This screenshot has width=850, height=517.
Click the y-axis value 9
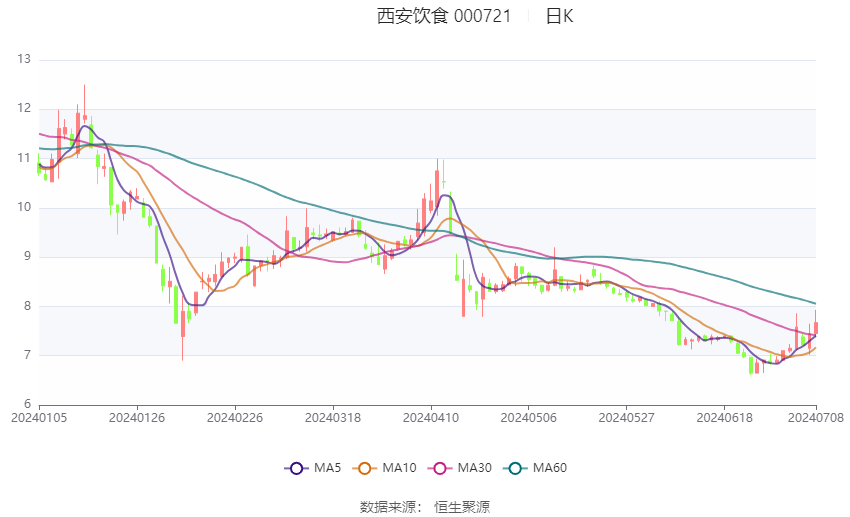click(x=27, y=256)
